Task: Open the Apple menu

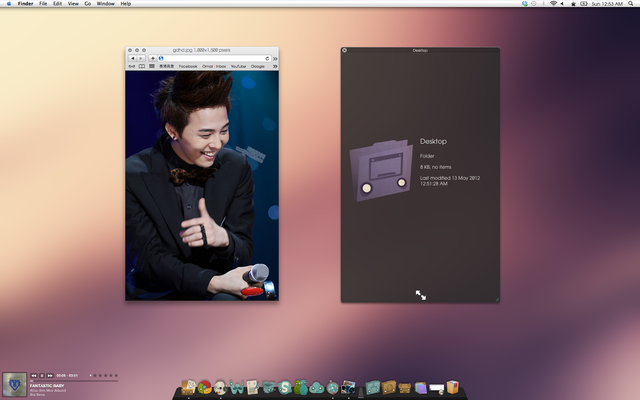Action: click(x=9, y=4)
